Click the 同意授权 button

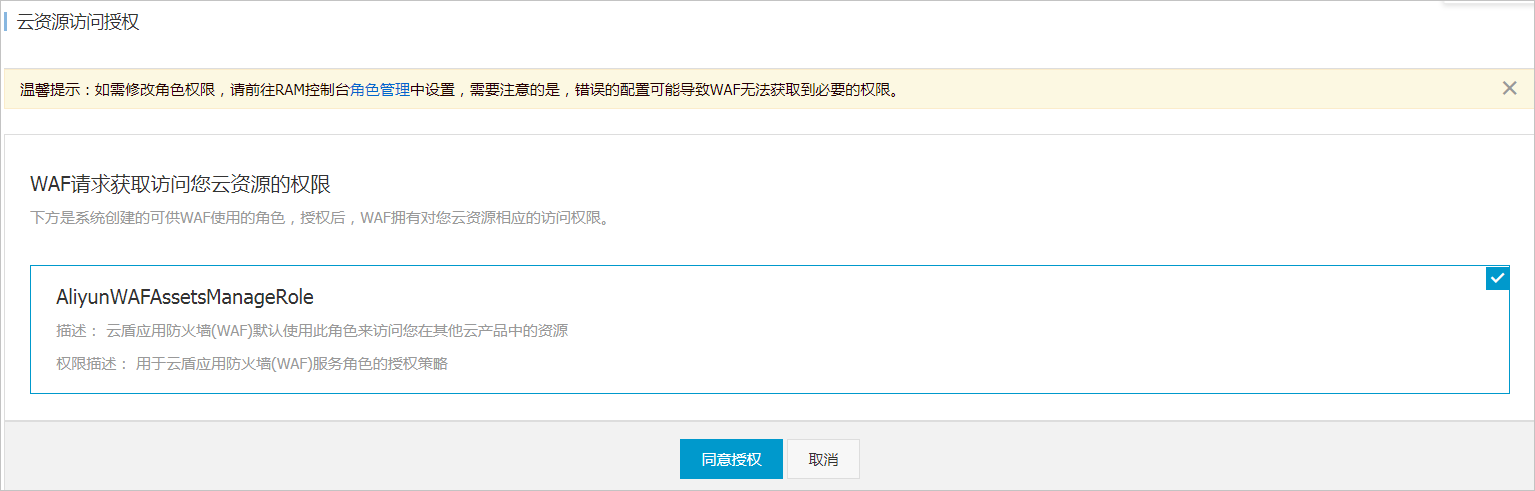click(x=731, y=459)
